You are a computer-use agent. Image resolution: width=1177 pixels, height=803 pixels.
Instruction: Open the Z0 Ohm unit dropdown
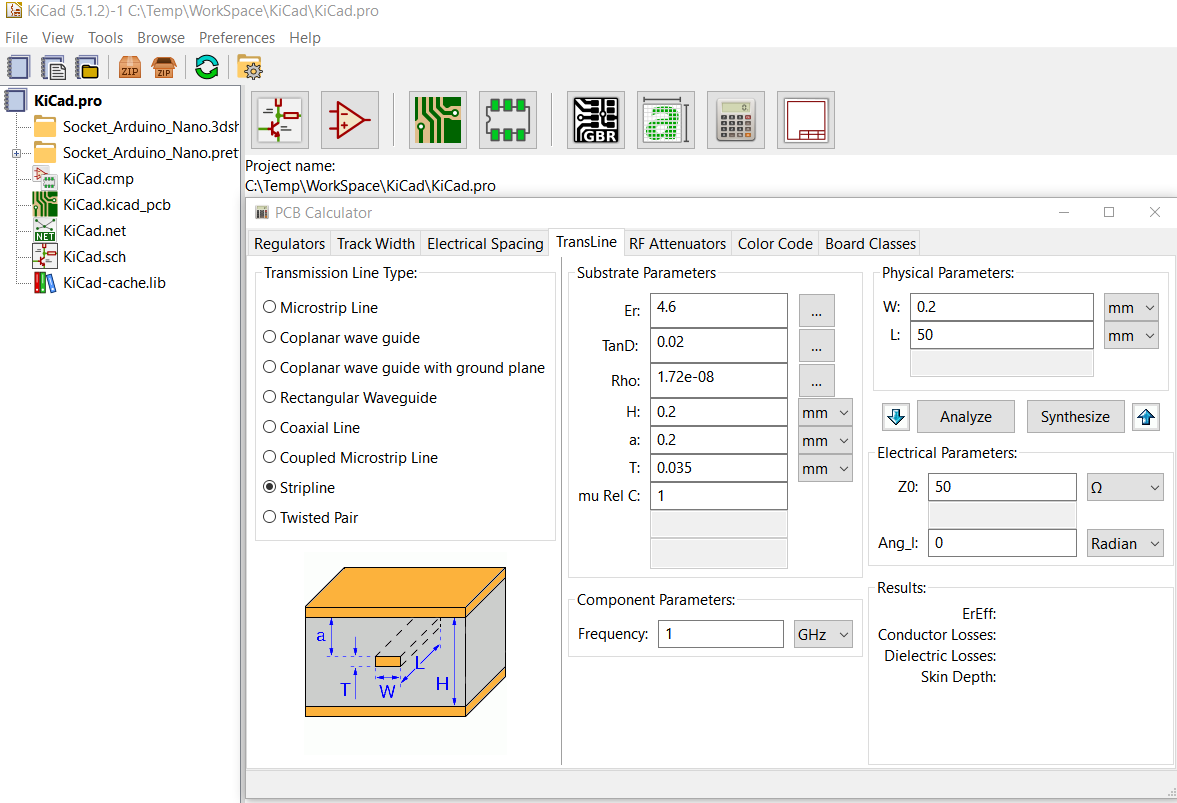[x=1125, y=488]
